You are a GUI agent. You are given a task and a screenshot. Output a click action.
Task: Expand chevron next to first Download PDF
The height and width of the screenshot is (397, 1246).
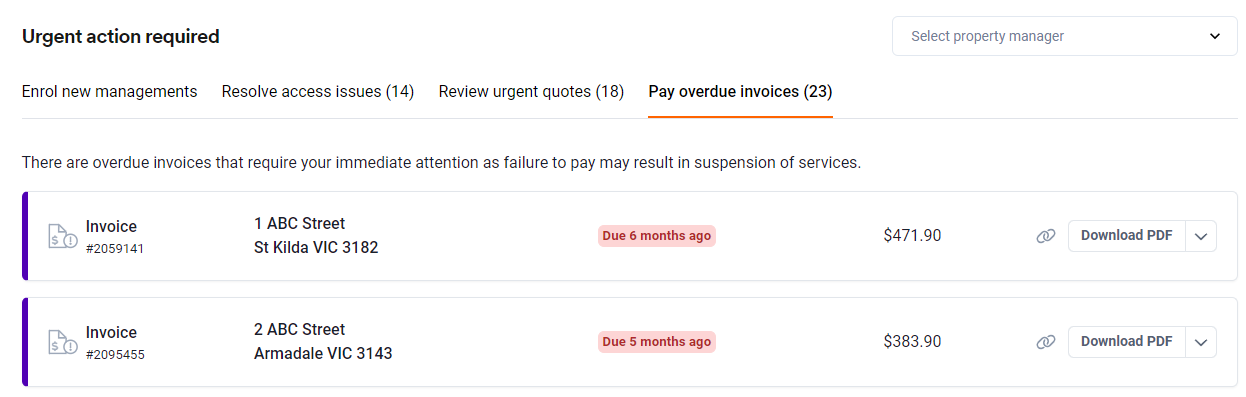pyautogui.click(x=1201, y=236)
